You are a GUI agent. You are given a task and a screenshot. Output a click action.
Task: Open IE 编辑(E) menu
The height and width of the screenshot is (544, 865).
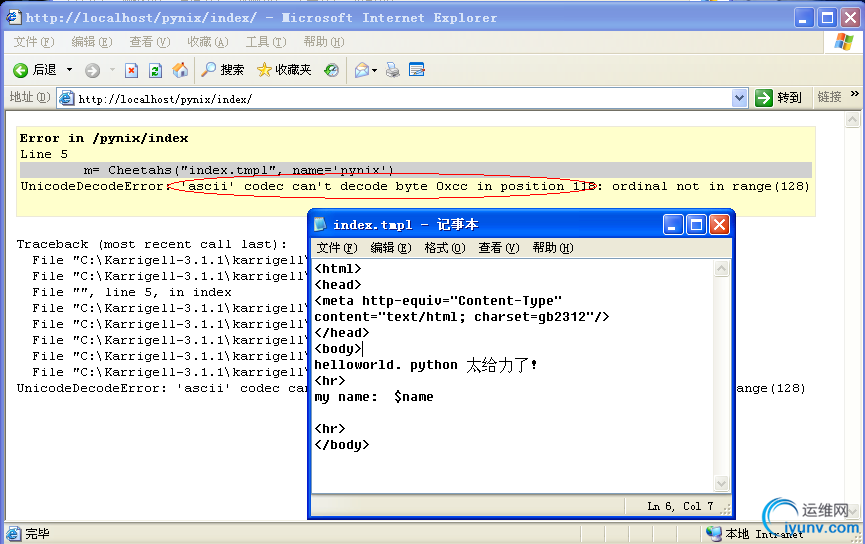[x=92, y=42]
